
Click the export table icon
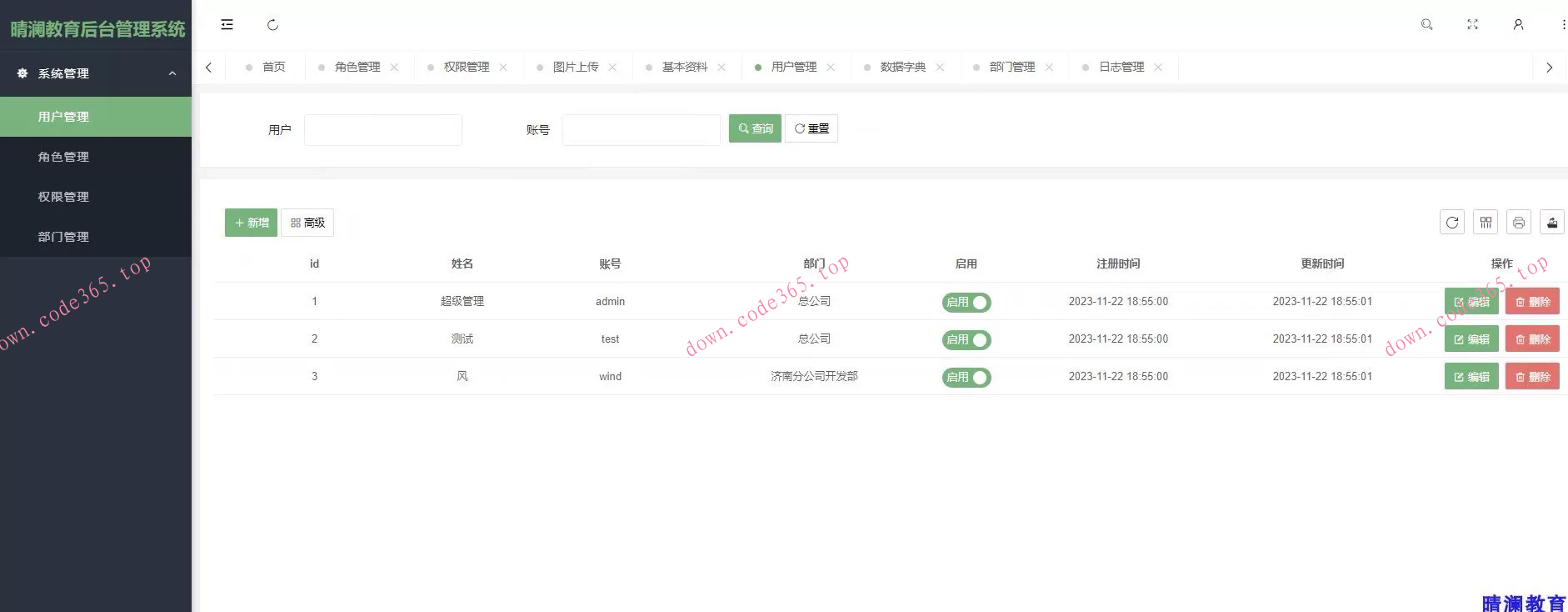1552,223
